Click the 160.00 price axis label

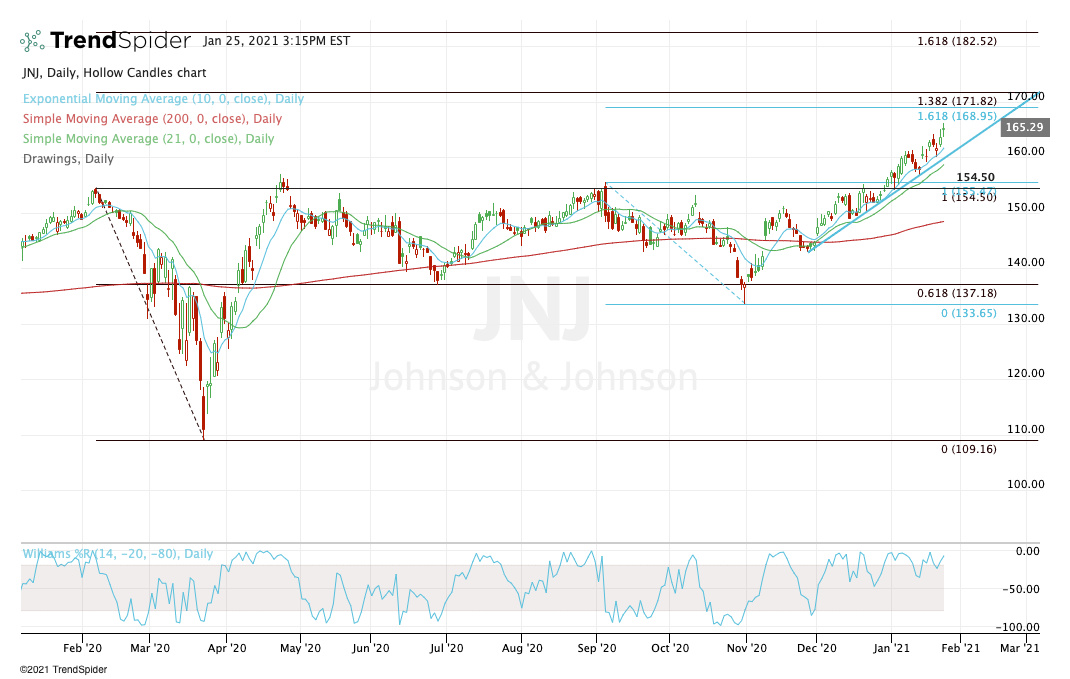1026,151
